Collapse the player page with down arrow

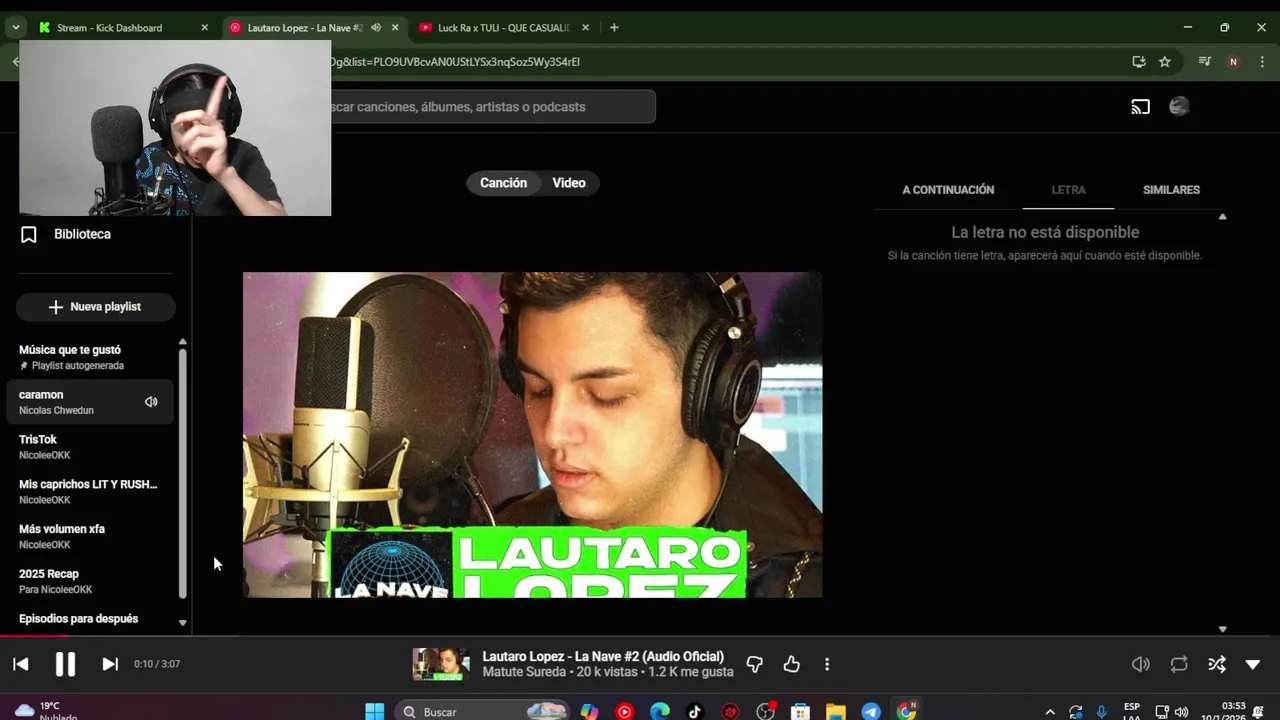point(1252,665)
